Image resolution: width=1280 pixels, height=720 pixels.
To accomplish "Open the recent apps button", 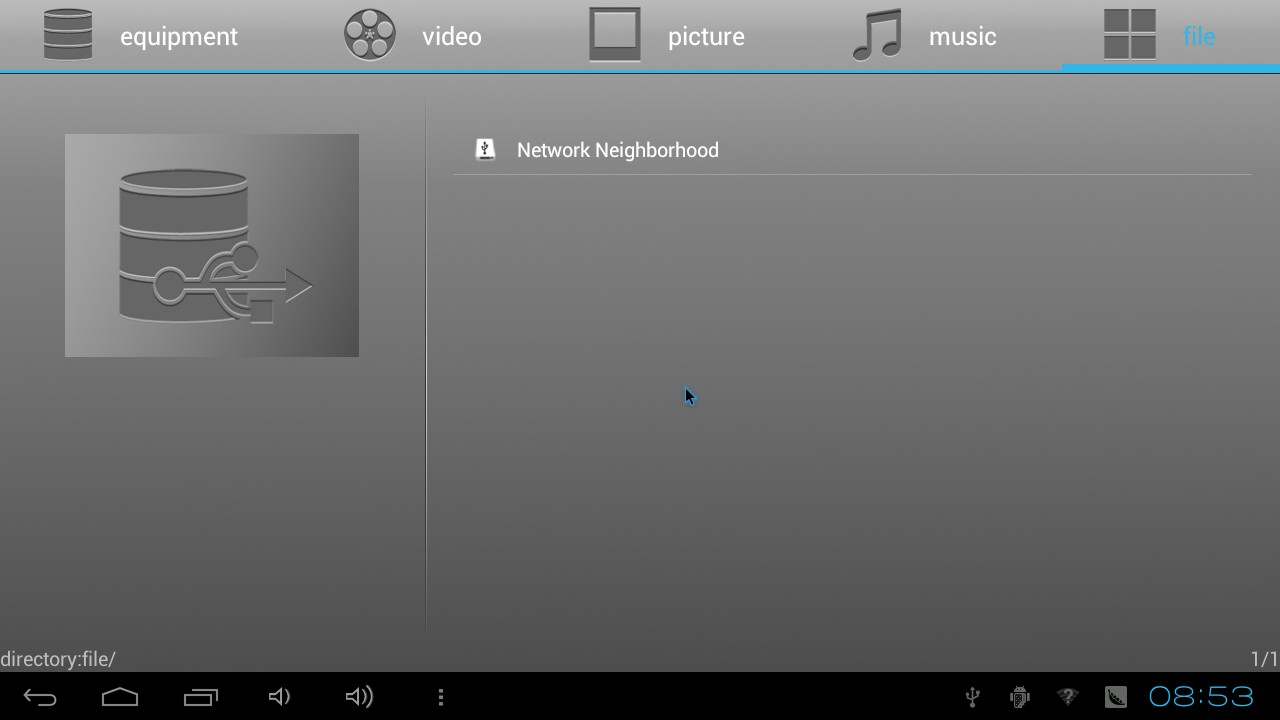I will click(x=200, y=697).
